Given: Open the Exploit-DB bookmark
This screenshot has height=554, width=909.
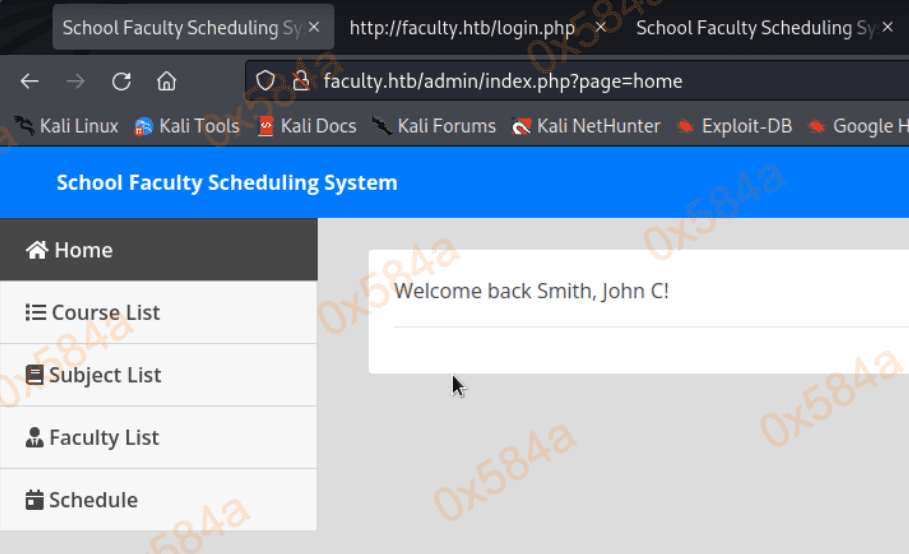Looking at the screenshot, I should (x=734, y=126).
